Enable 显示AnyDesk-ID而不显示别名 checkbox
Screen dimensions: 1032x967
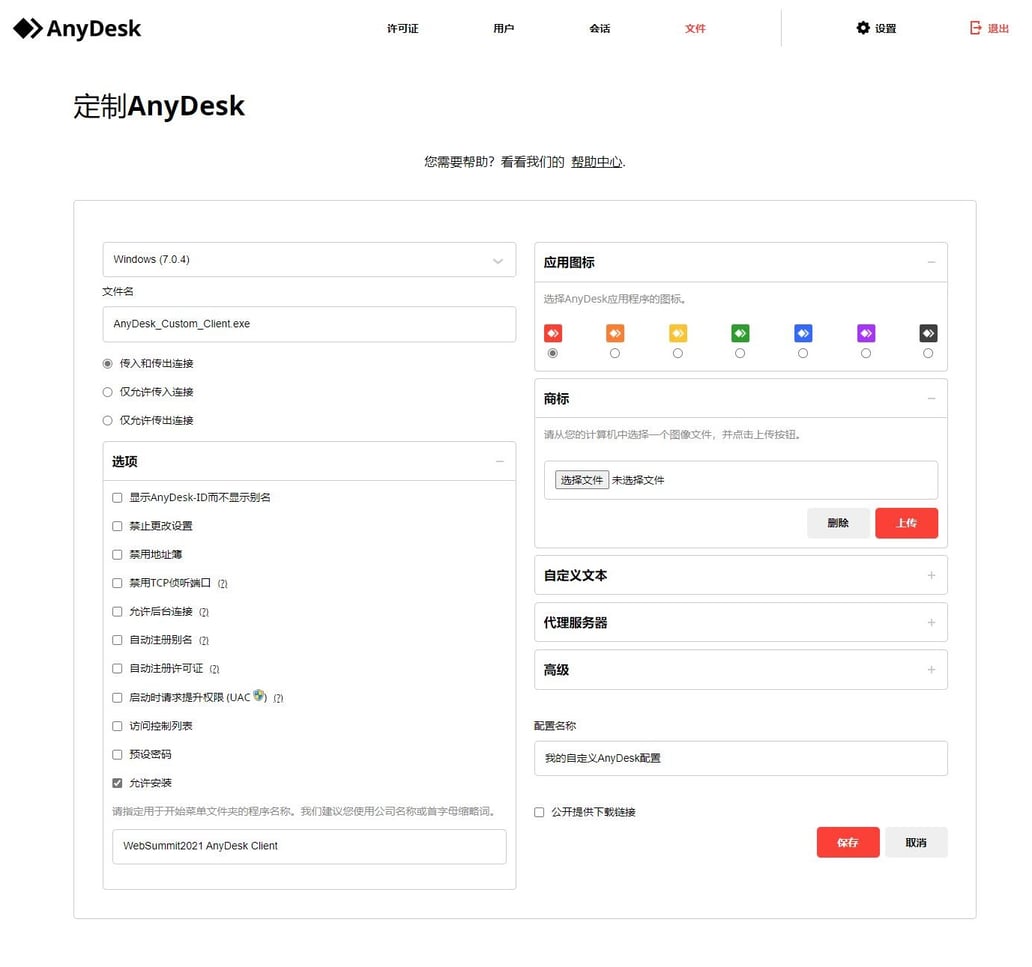pos(117,498)
